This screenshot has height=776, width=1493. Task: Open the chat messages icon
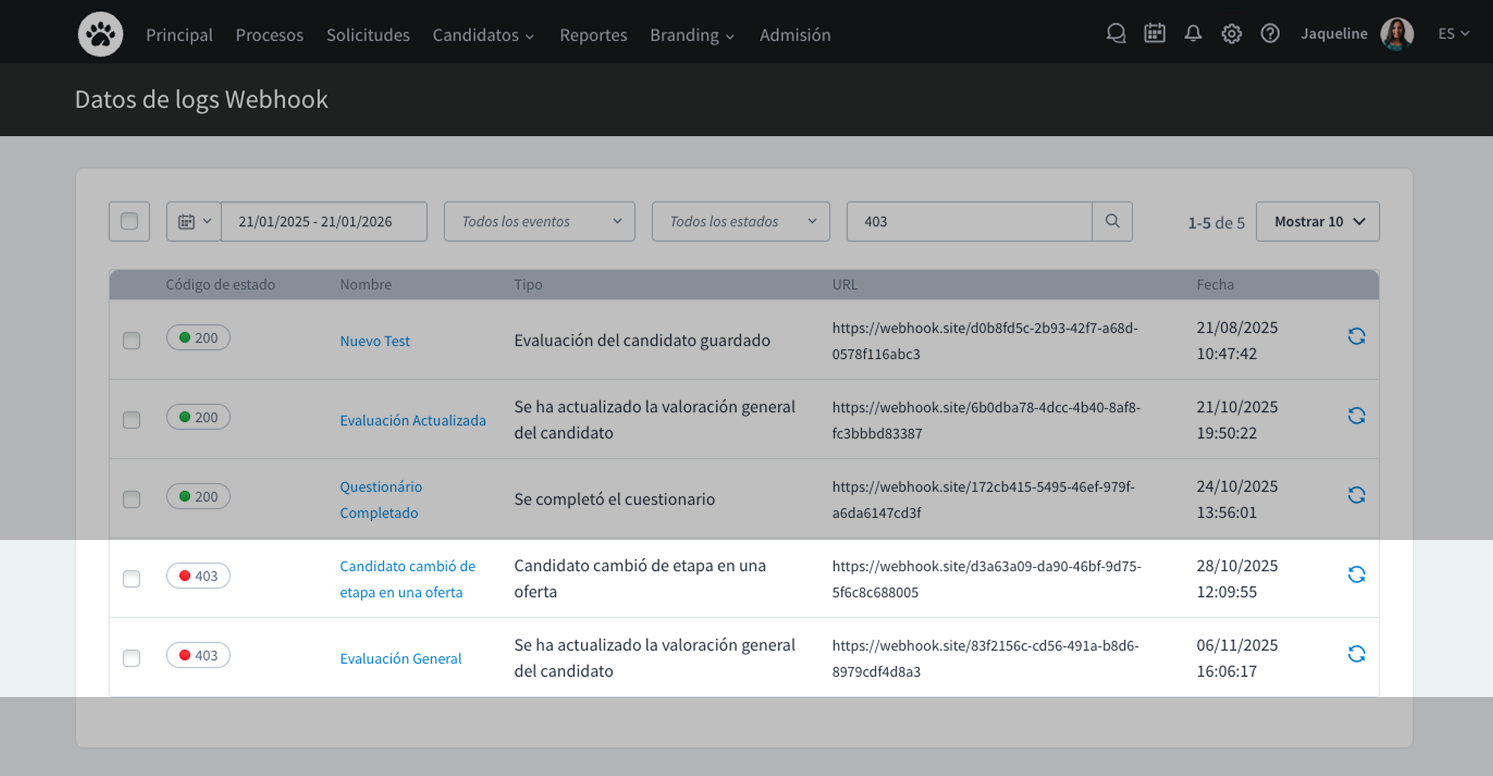tap(1116, 34)
